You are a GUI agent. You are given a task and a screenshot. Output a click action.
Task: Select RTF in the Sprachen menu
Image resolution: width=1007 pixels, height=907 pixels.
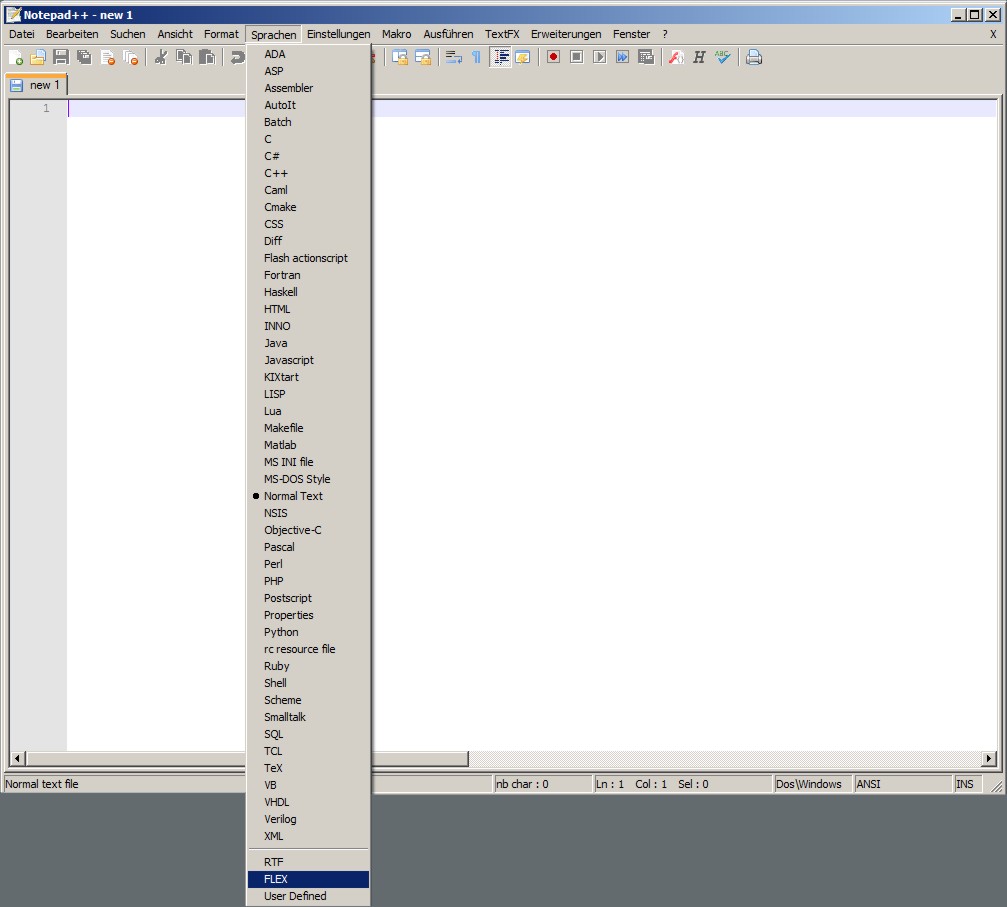point(308,862)
